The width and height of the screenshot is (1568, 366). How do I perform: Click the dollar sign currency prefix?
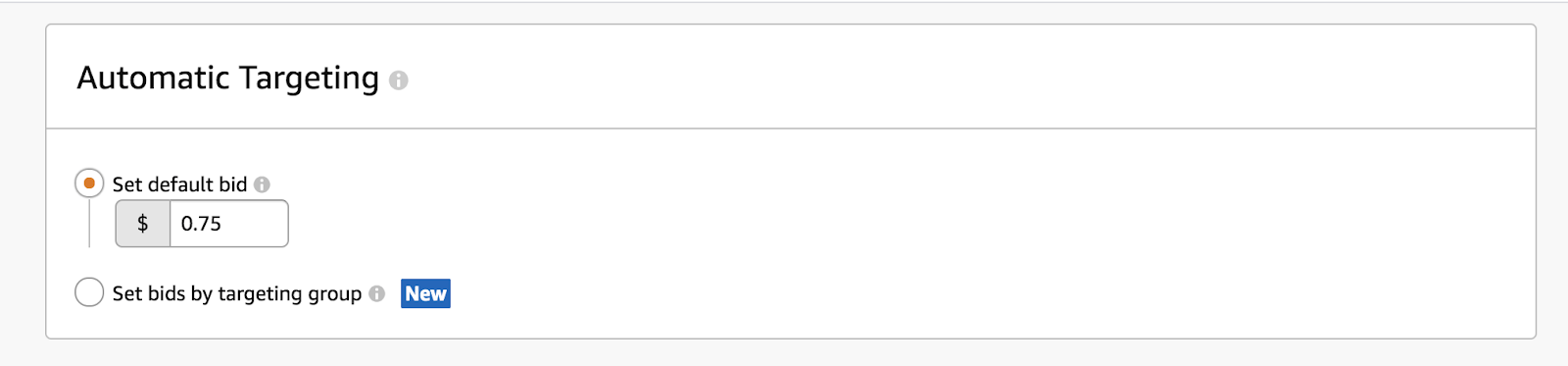[x=143, y=224]
